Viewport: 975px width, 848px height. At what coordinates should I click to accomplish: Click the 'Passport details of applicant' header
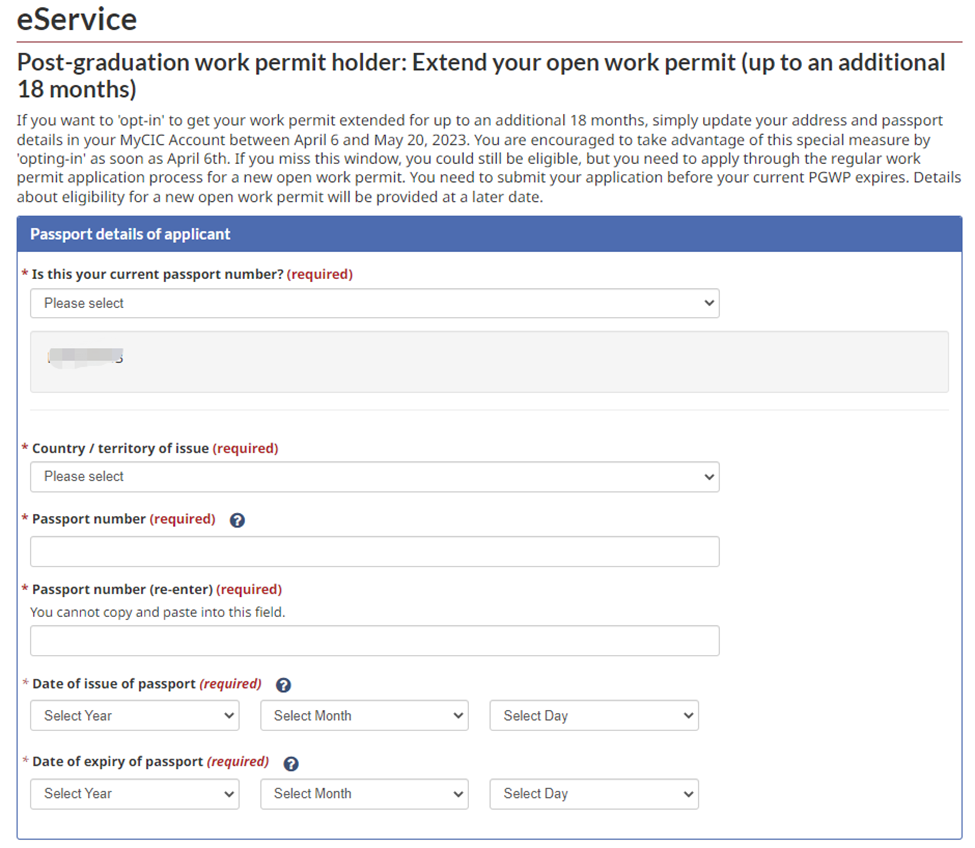click(489, 234)
